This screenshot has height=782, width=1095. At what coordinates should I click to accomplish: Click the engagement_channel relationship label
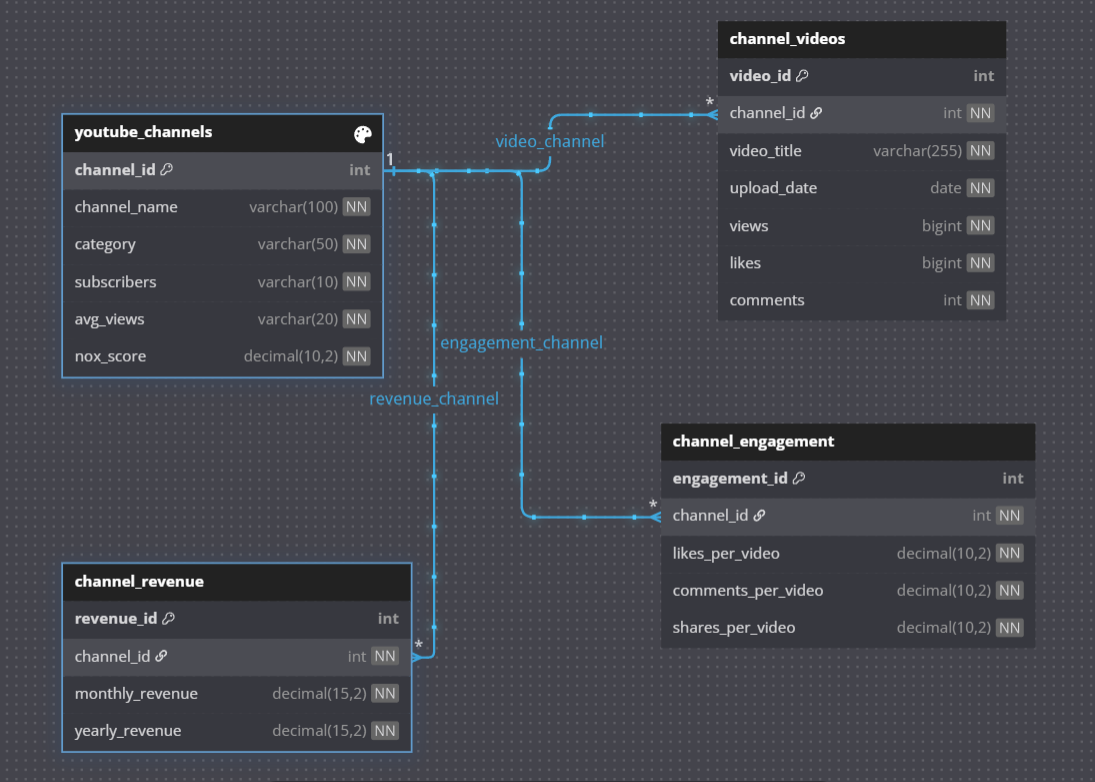pyautogui.click(x=521, y=343)
